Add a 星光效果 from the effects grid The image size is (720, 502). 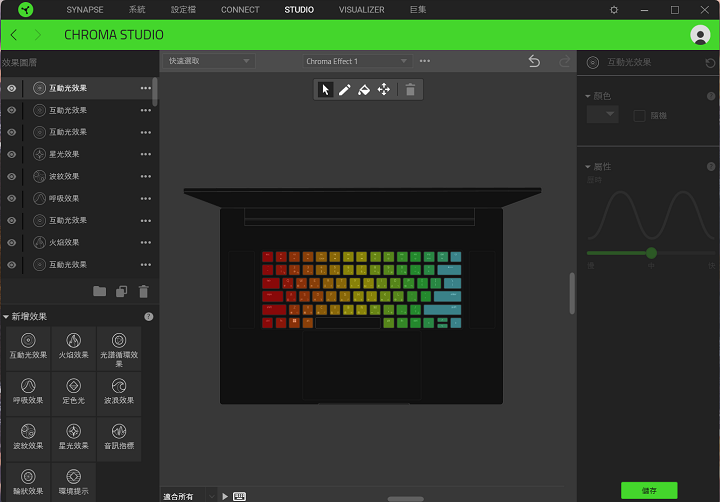click(73, 438)
